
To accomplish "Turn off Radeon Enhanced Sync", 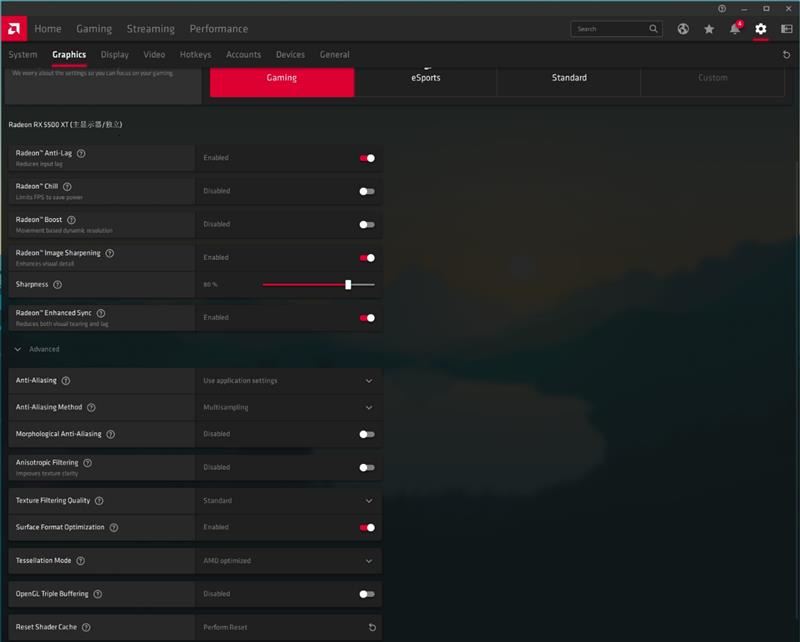I will pos(367,318).
